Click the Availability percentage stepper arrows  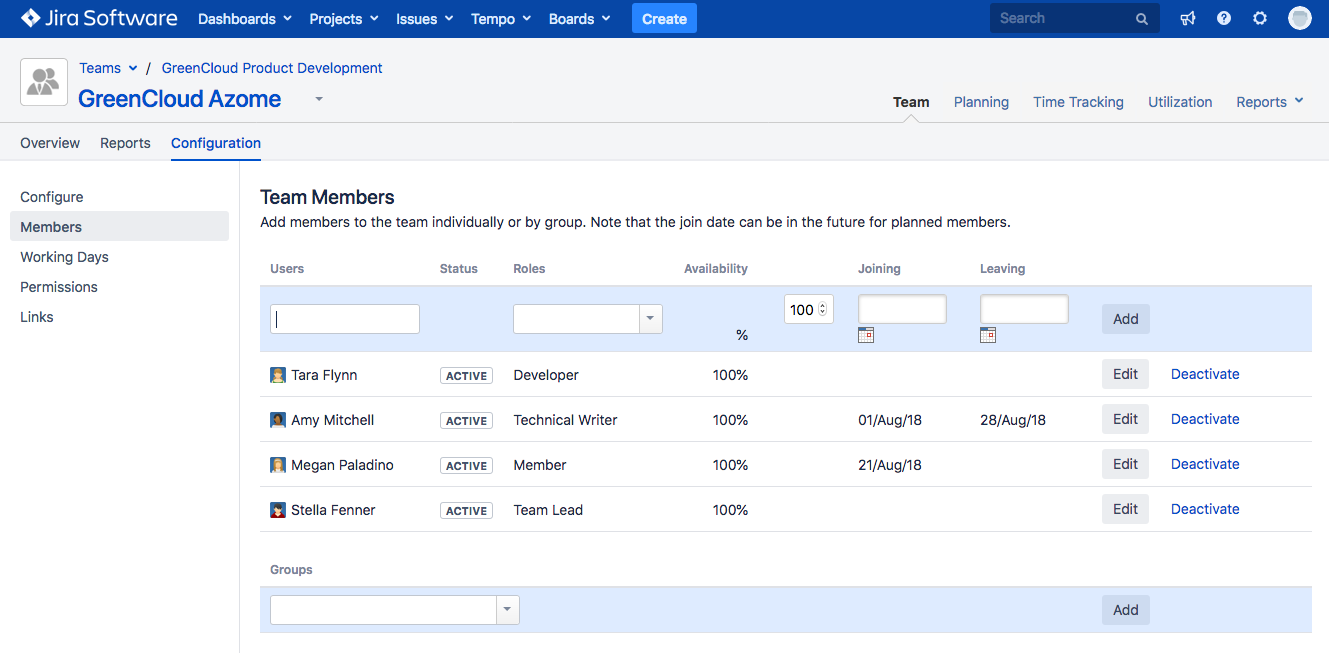click(823, 310)
